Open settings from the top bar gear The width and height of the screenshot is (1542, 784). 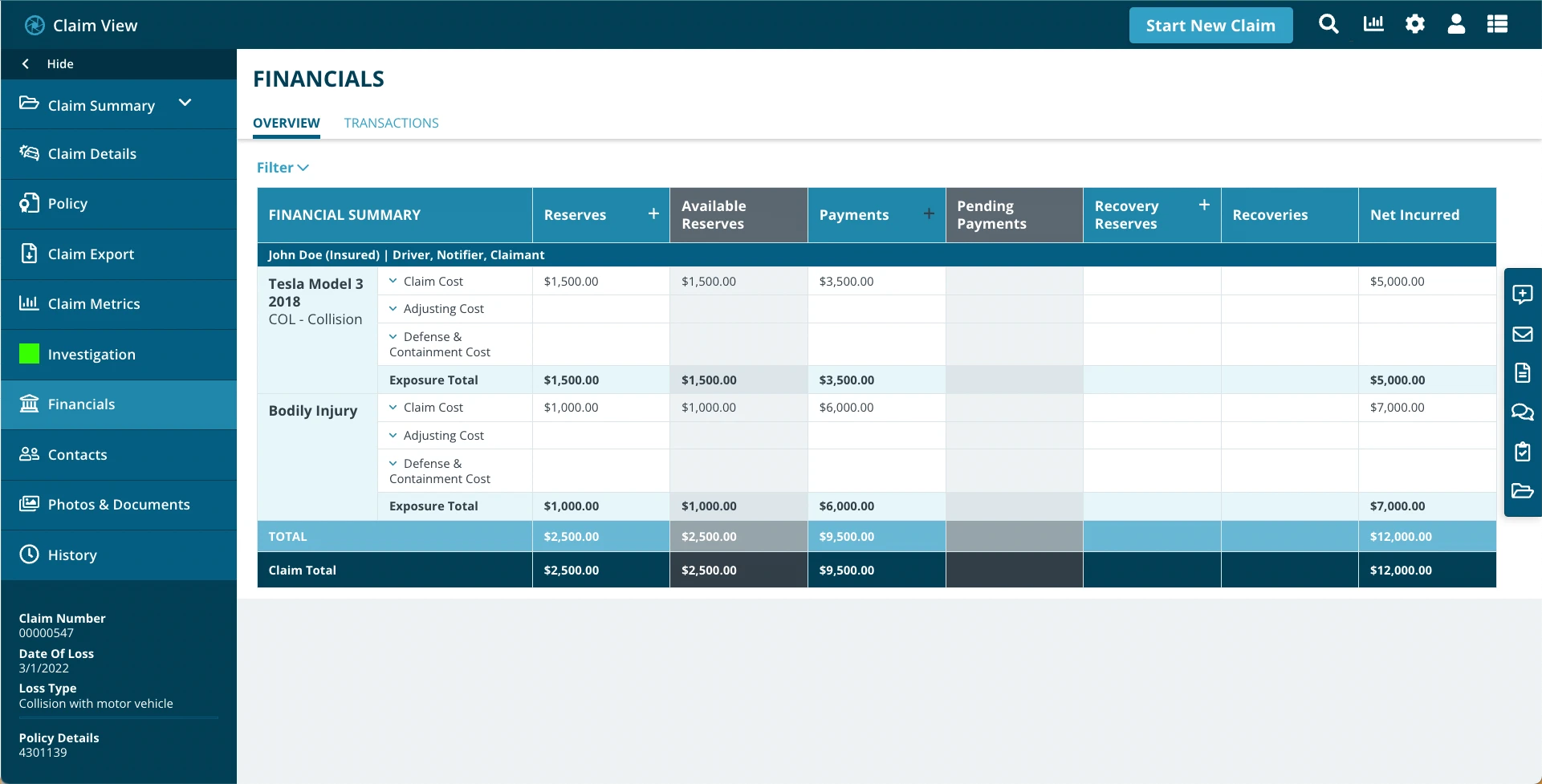point(1414,24)
